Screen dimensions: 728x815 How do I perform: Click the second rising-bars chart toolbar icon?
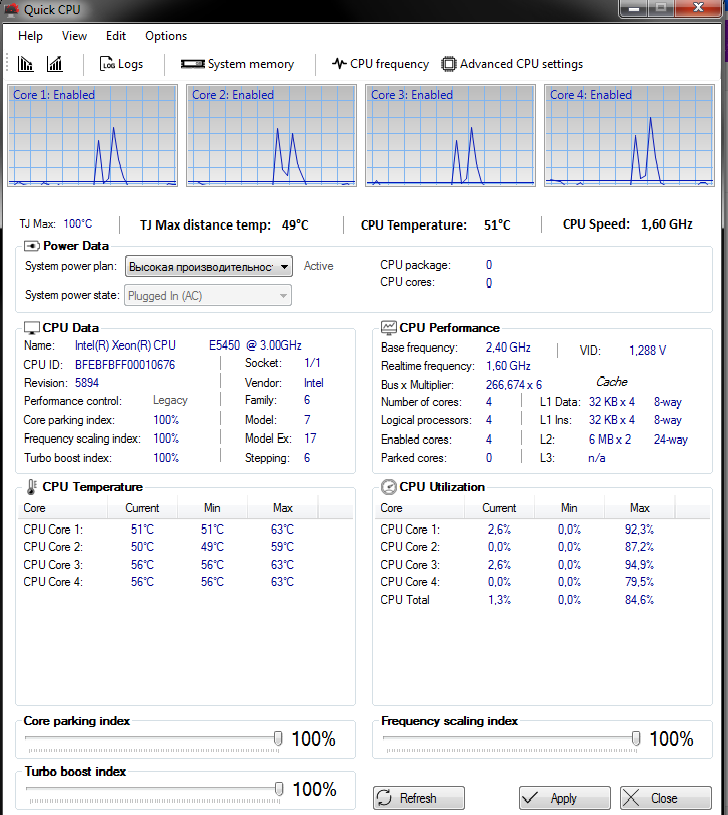pyautogui.click(x=55, y=64)
